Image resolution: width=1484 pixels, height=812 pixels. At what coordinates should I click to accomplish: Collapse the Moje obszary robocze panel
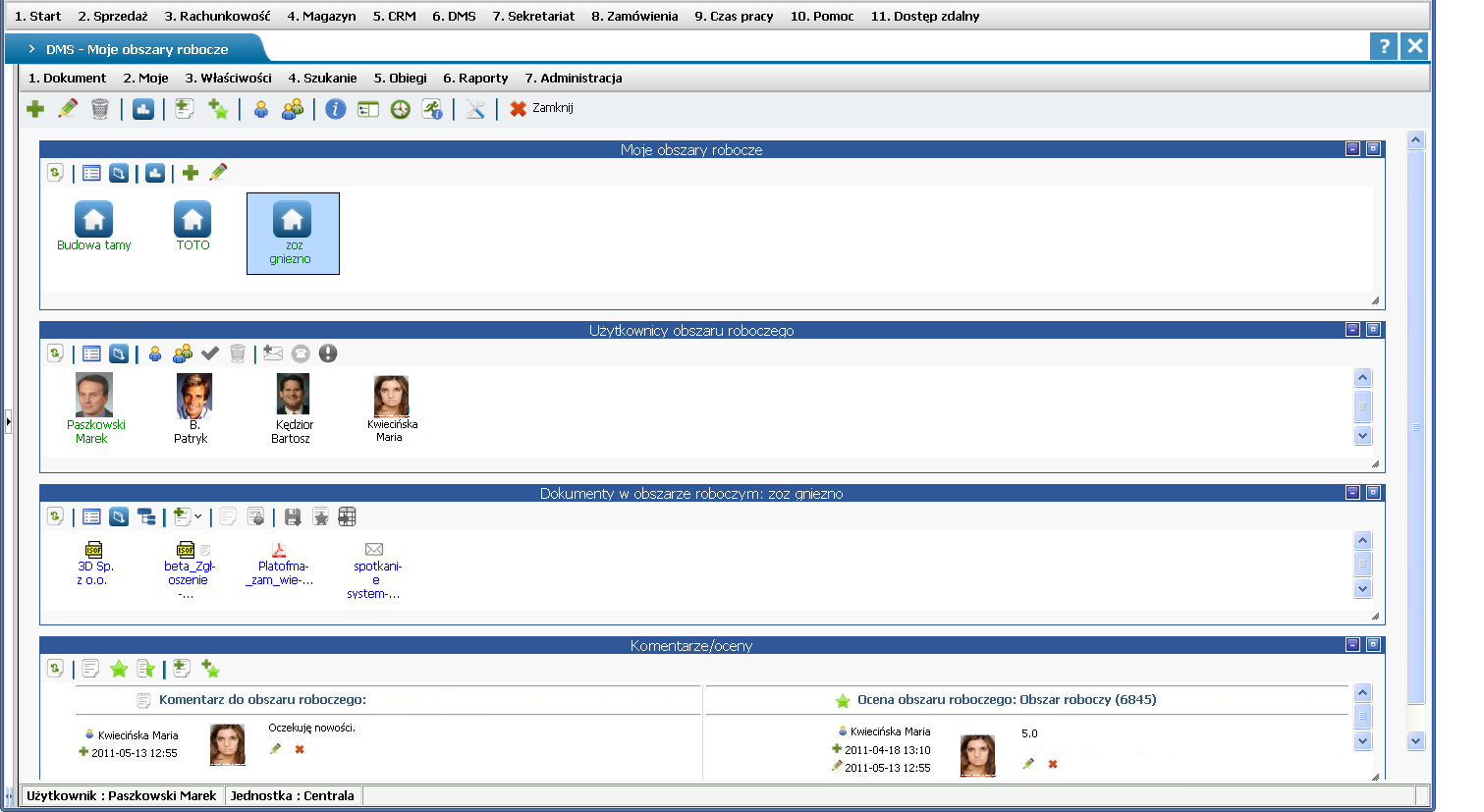click(1352, 149)
